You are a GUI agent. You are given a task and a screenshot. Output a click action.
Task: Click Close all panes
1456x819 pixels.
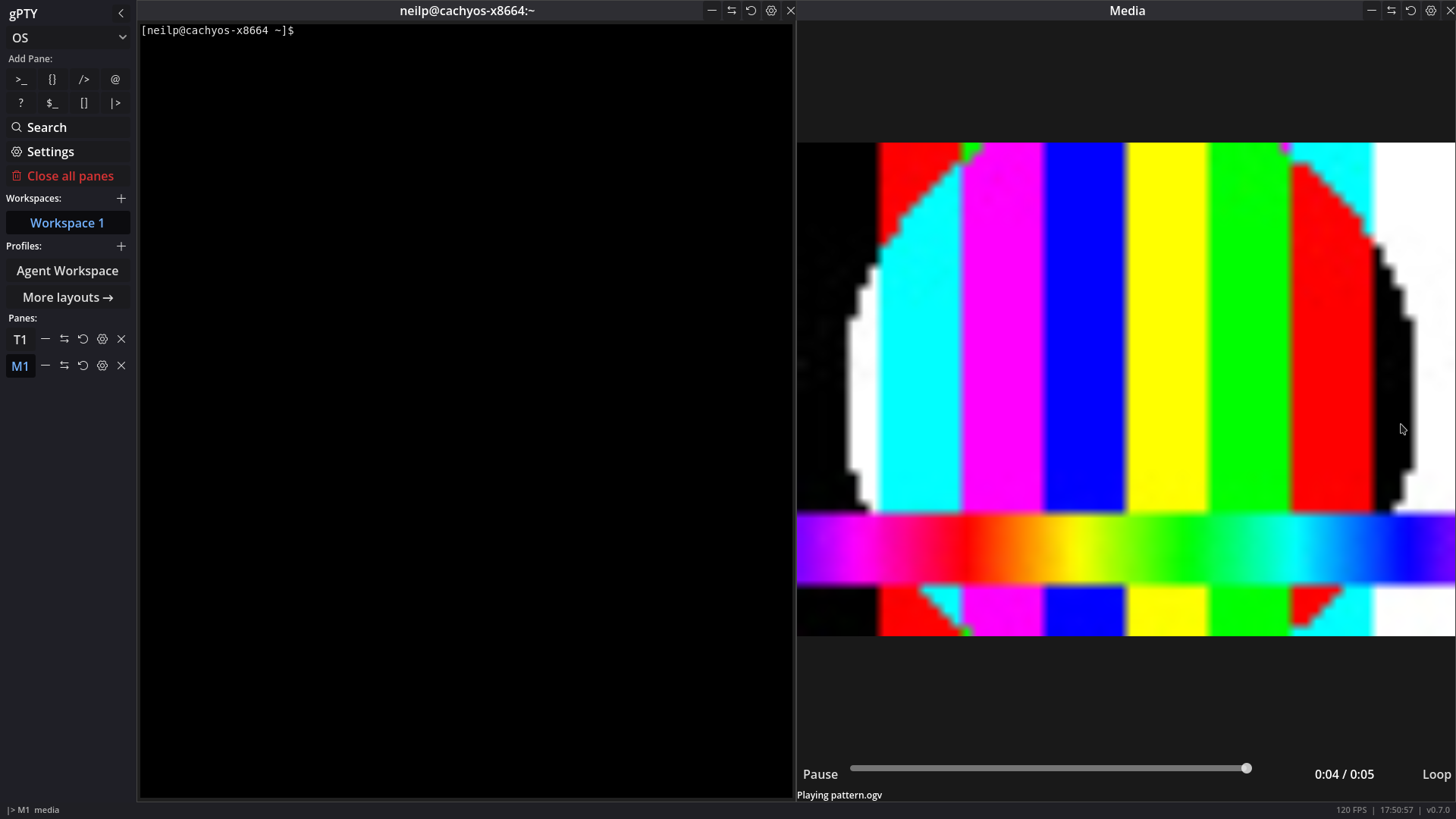coord(68,176)
